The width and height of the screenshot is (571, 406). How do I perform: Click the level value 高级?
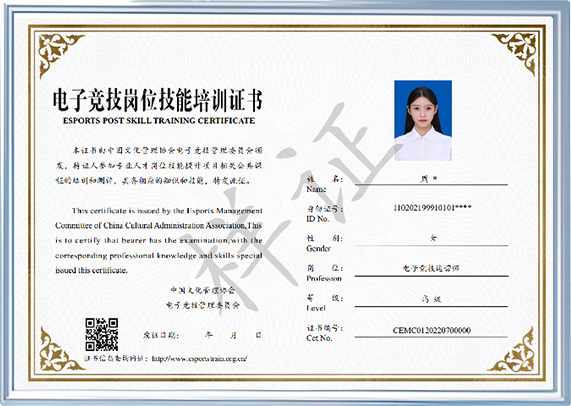point(431,299)
